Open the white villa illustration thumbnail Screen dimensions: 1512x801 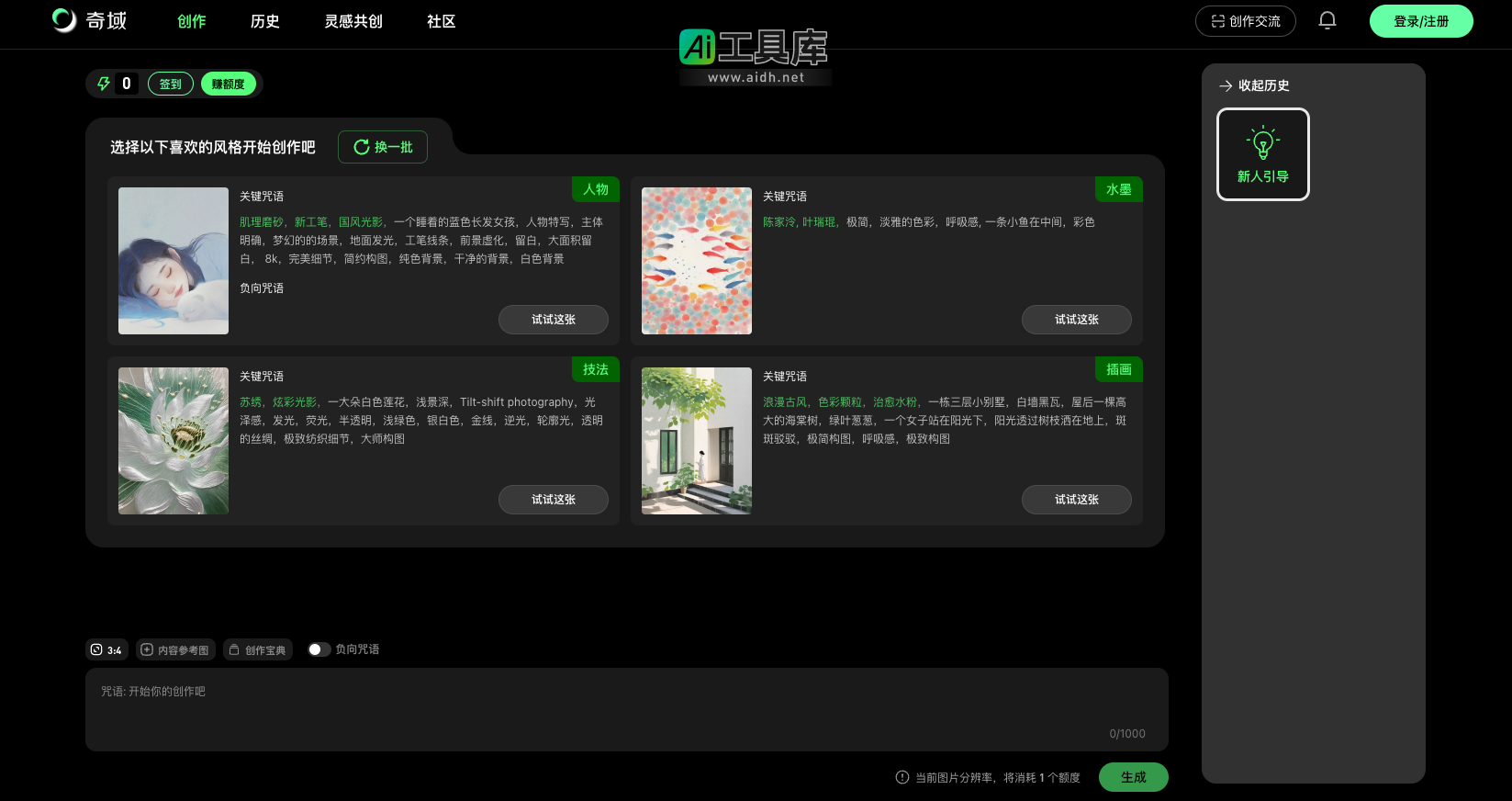(697, 441)
